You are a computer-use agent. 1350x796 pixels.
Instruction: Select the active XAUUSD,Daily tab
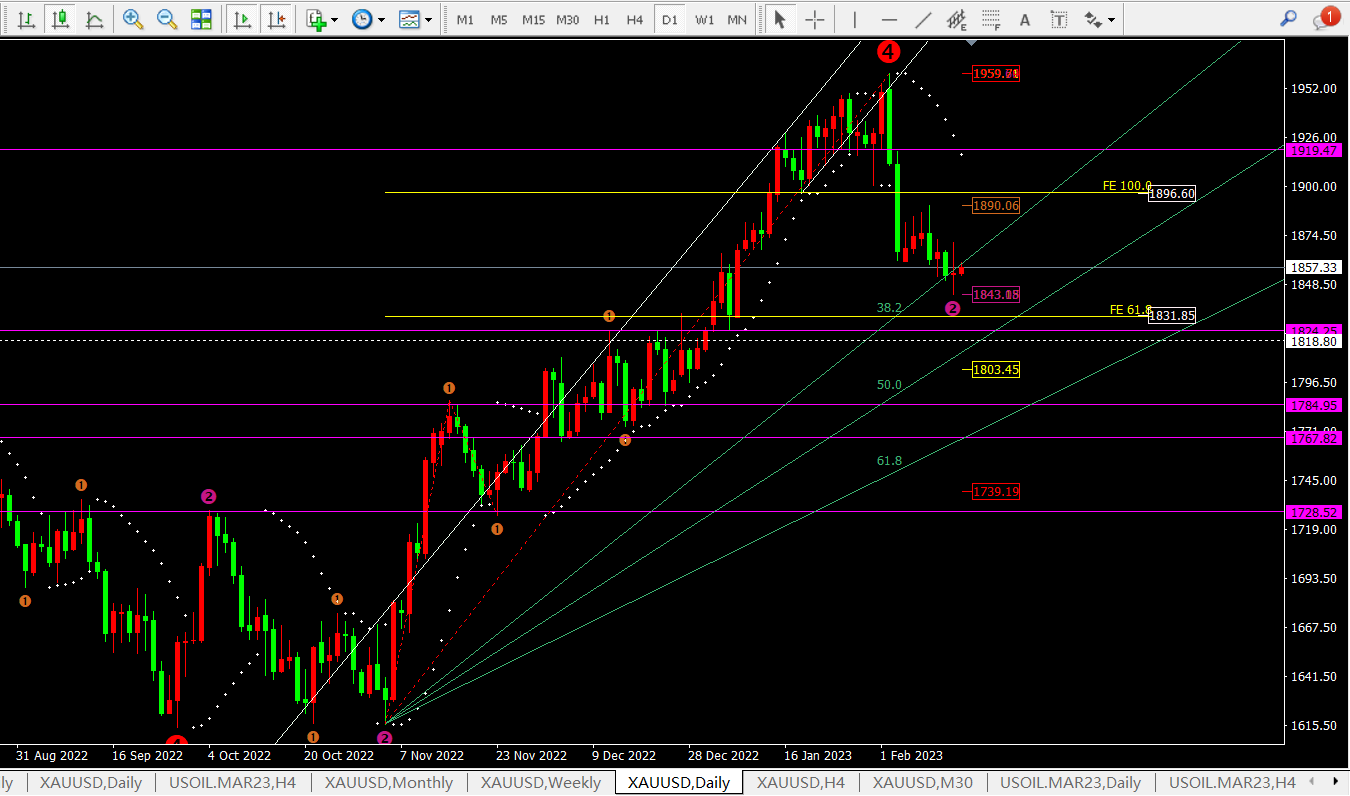[x=679, y=782]
